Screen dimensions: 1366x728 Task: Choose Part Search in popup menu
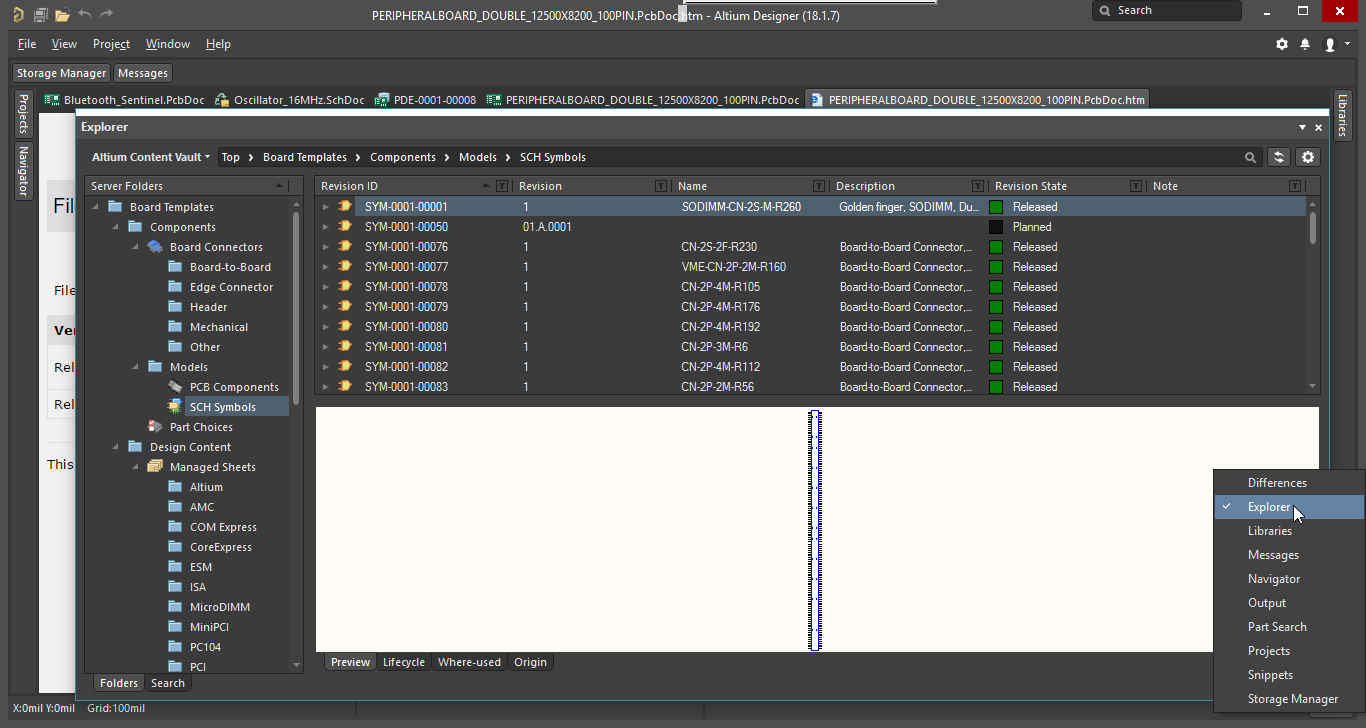(x=1289, y=627)
